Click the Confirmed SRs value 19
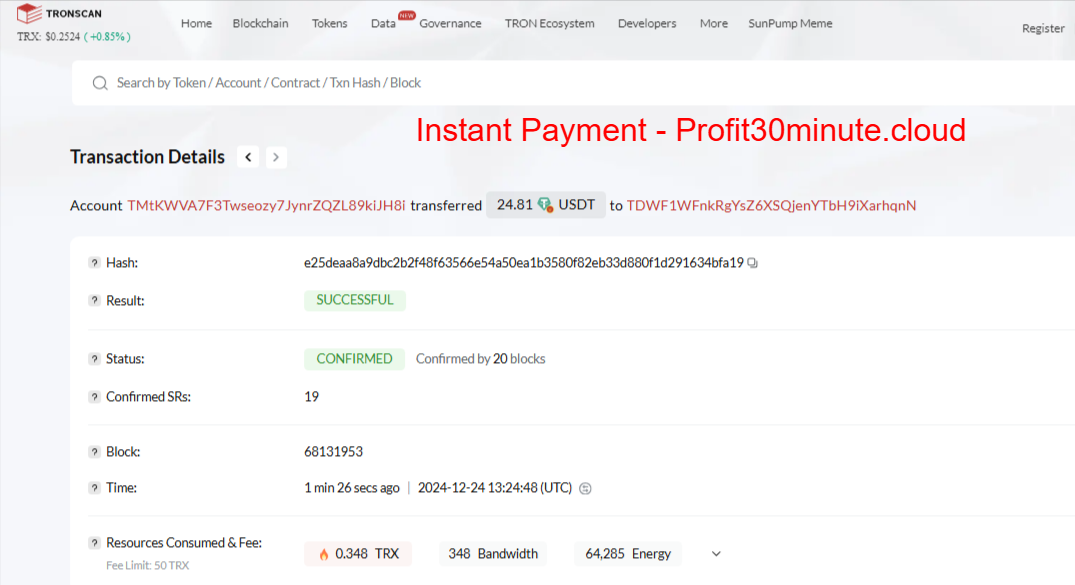Viewport: 1075px width, 585px height. click(311, 396)
